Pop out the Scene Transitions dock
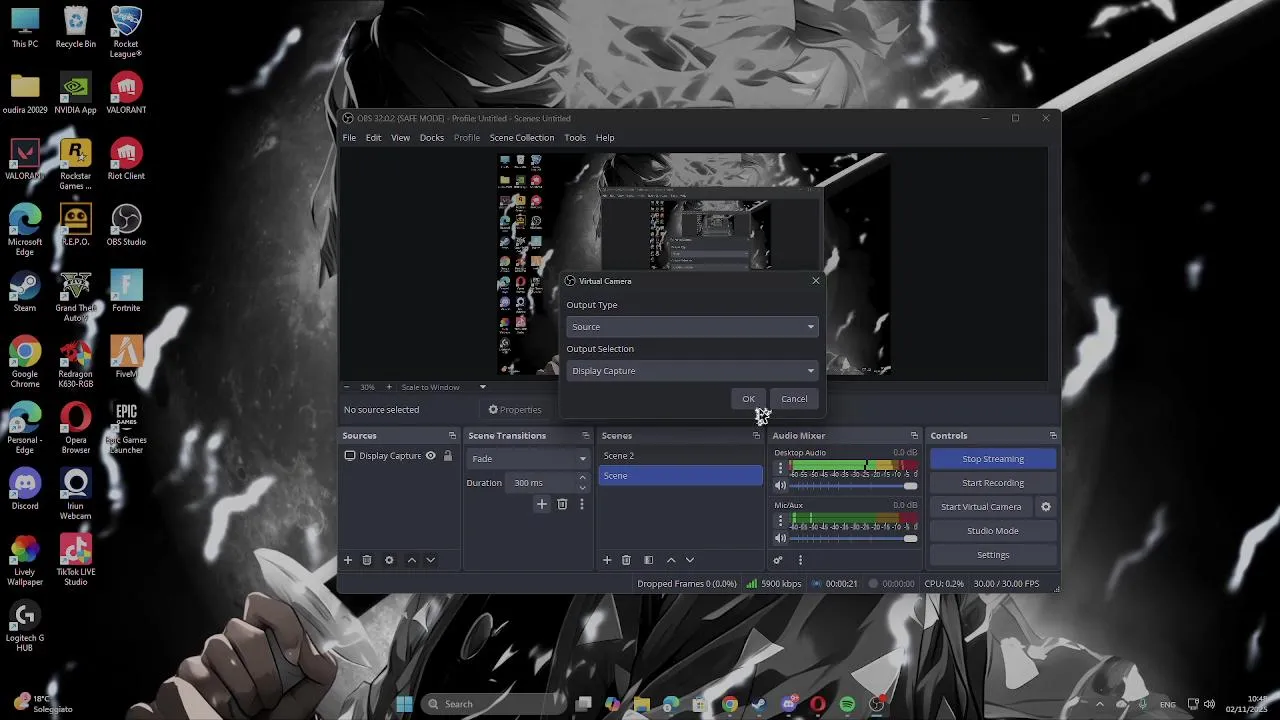The image size is (1280, 720). [586, 436]
